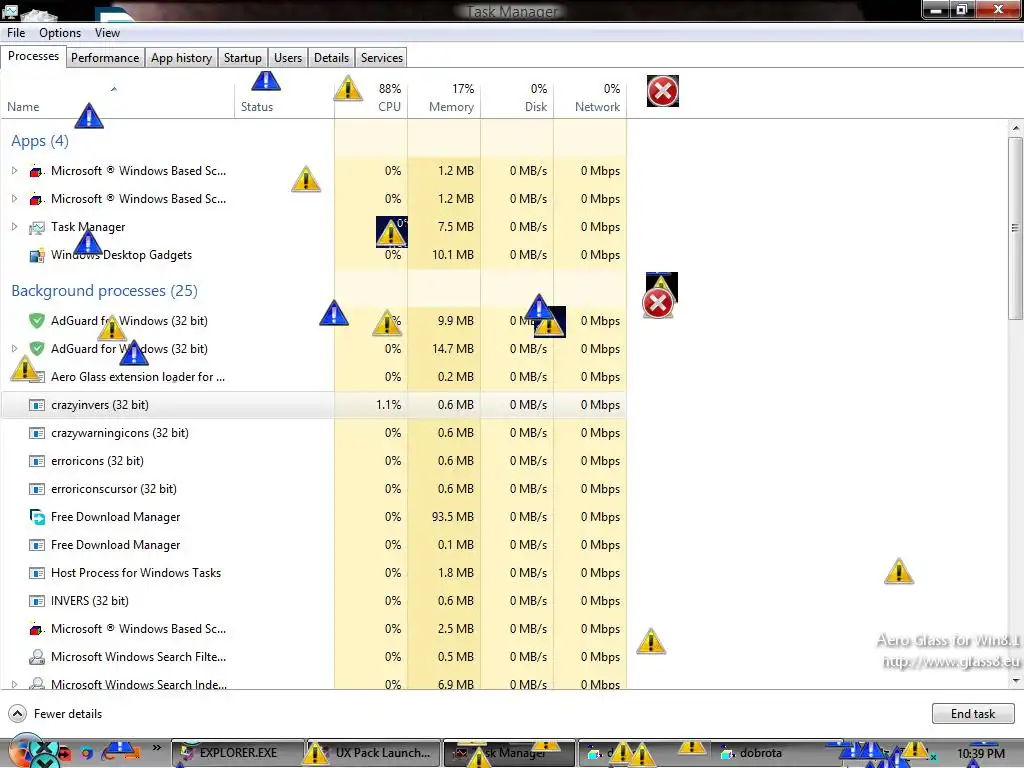Click the Background processes (25) group heading
1024x768 pixels.
coord(104,291)
